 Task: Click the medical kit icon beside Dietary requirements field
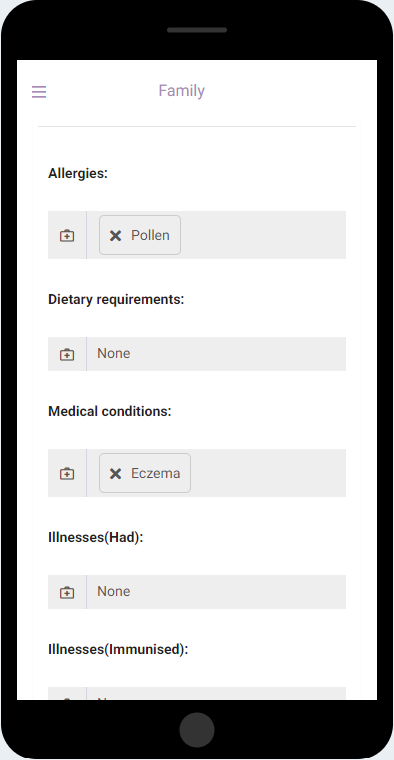(x=67, y=354)
